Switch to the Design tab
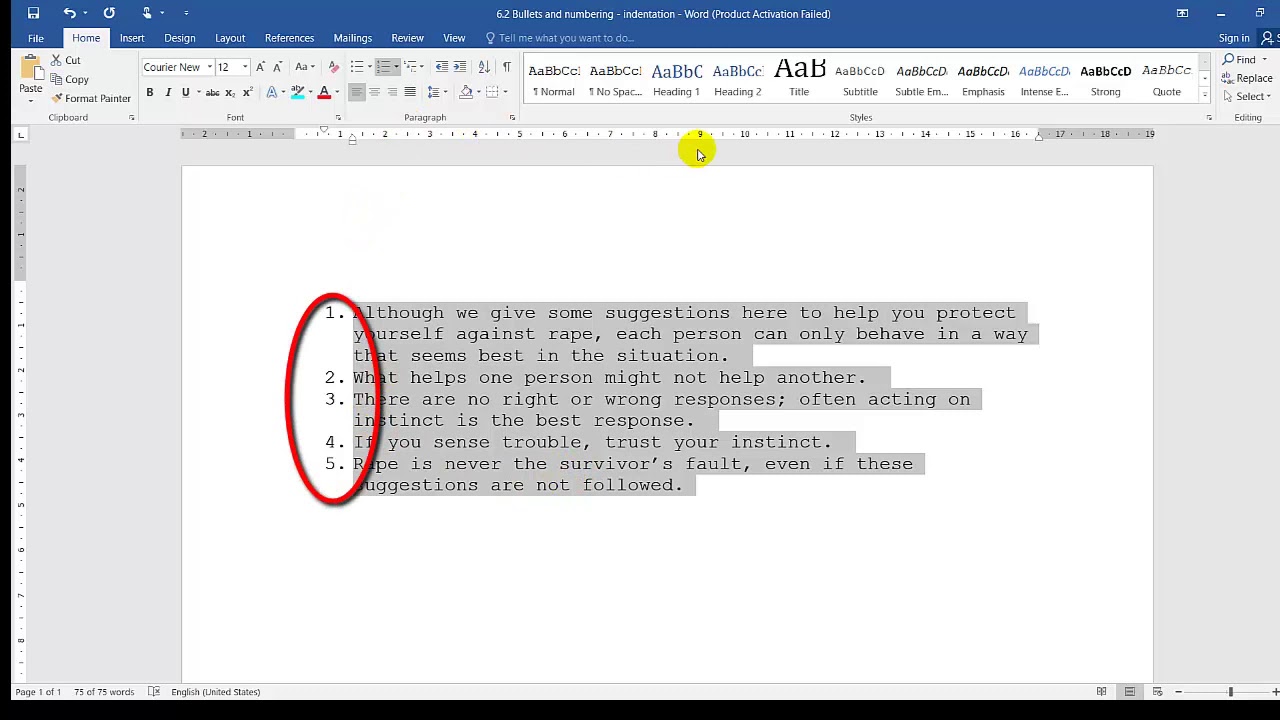Viewport: 1280px width, 720px height. pos(180,38)
